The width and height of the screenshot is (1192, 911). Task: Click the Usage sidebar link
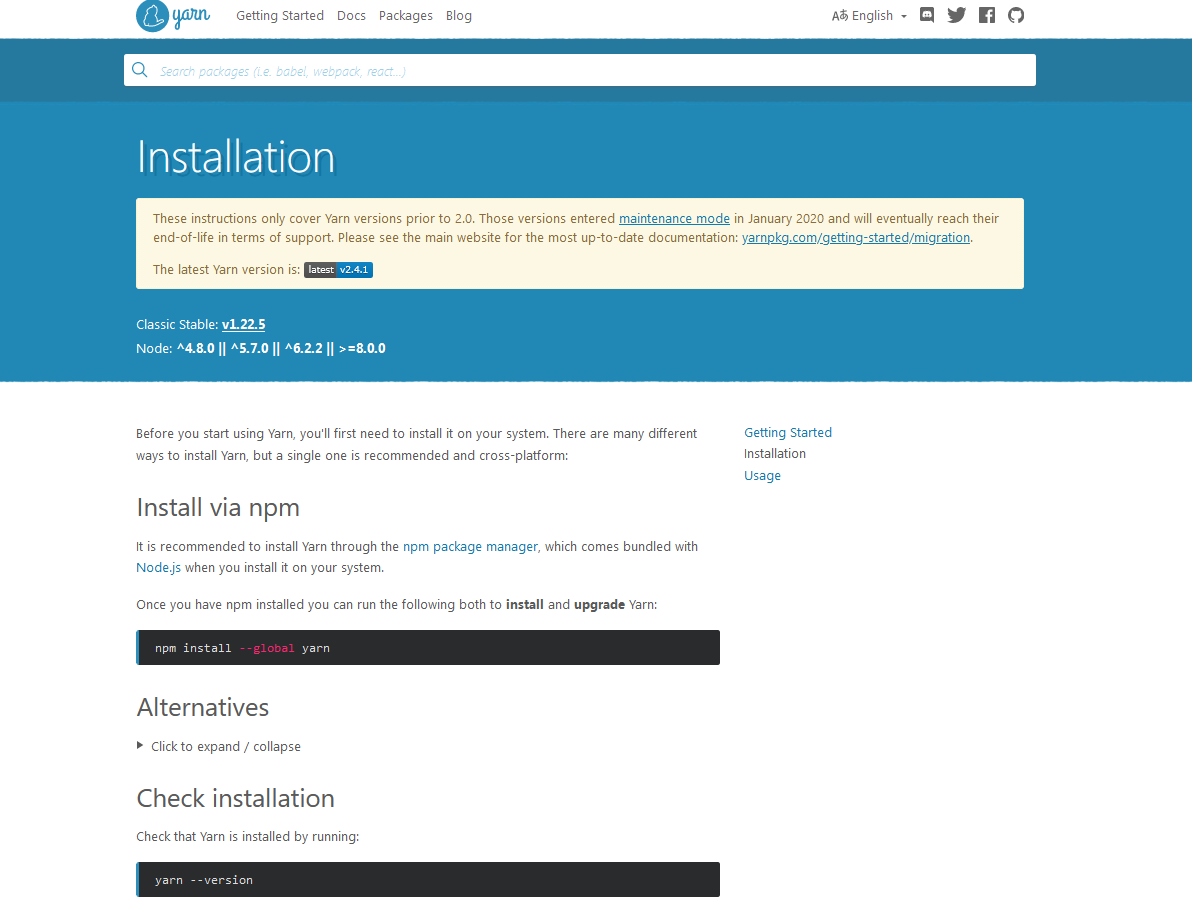[762, 475]
